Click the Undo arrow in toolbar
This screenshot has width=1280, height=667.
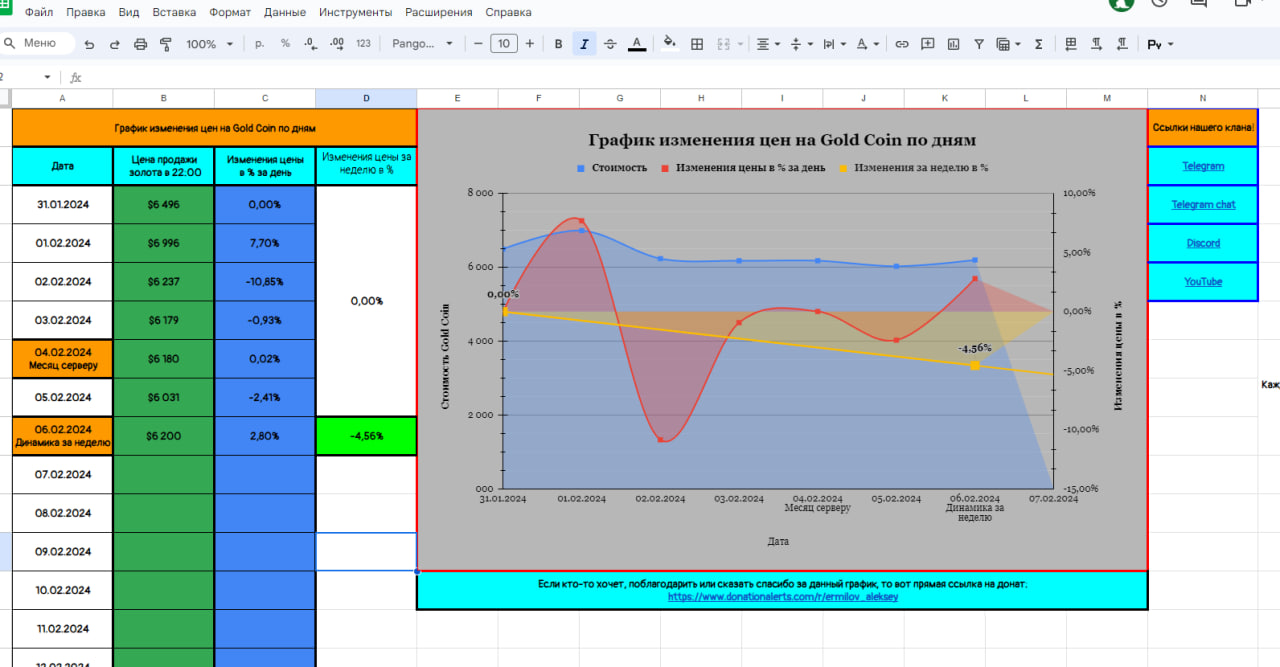[x=90, y=44]
